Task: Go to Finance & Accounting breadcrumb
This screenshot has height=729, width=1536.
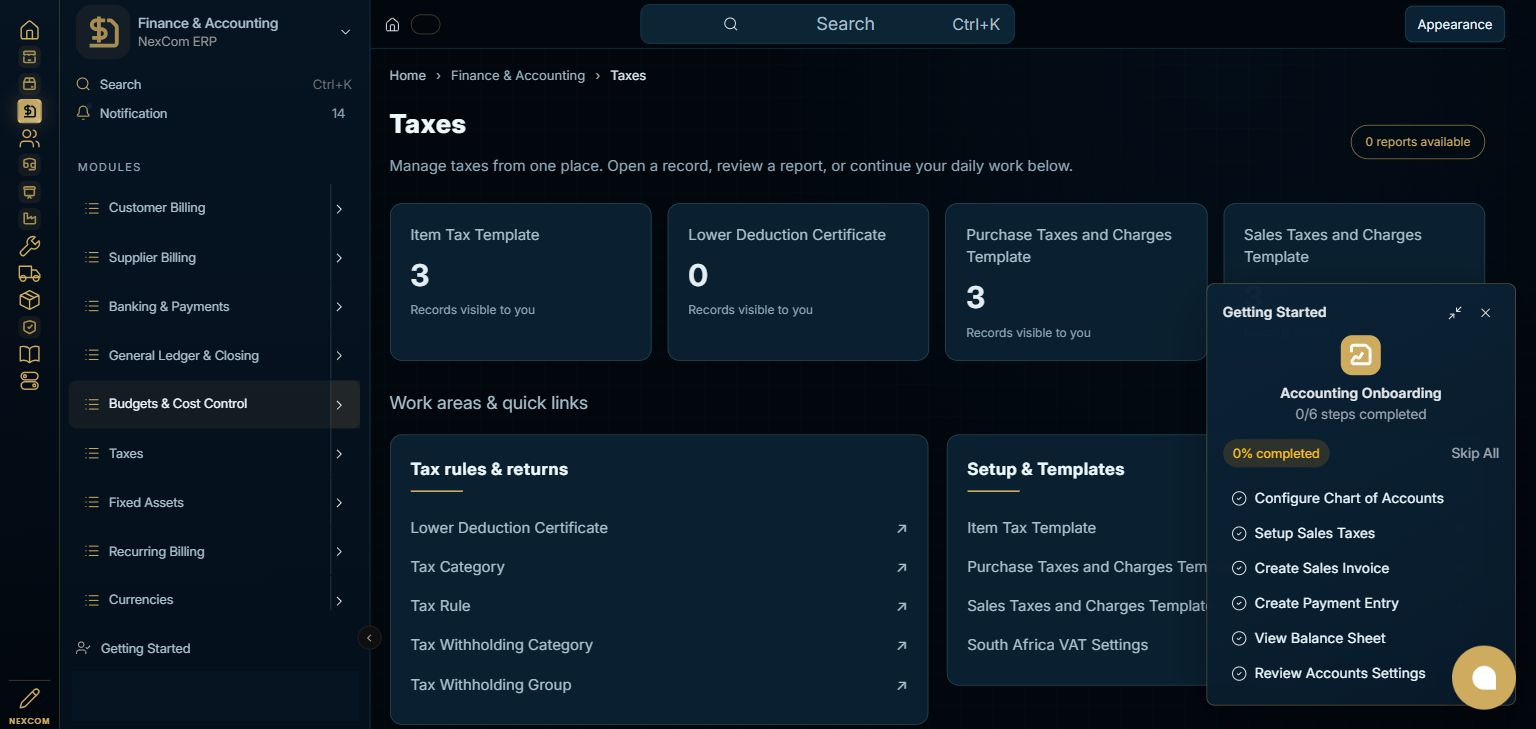Action: 518,75
